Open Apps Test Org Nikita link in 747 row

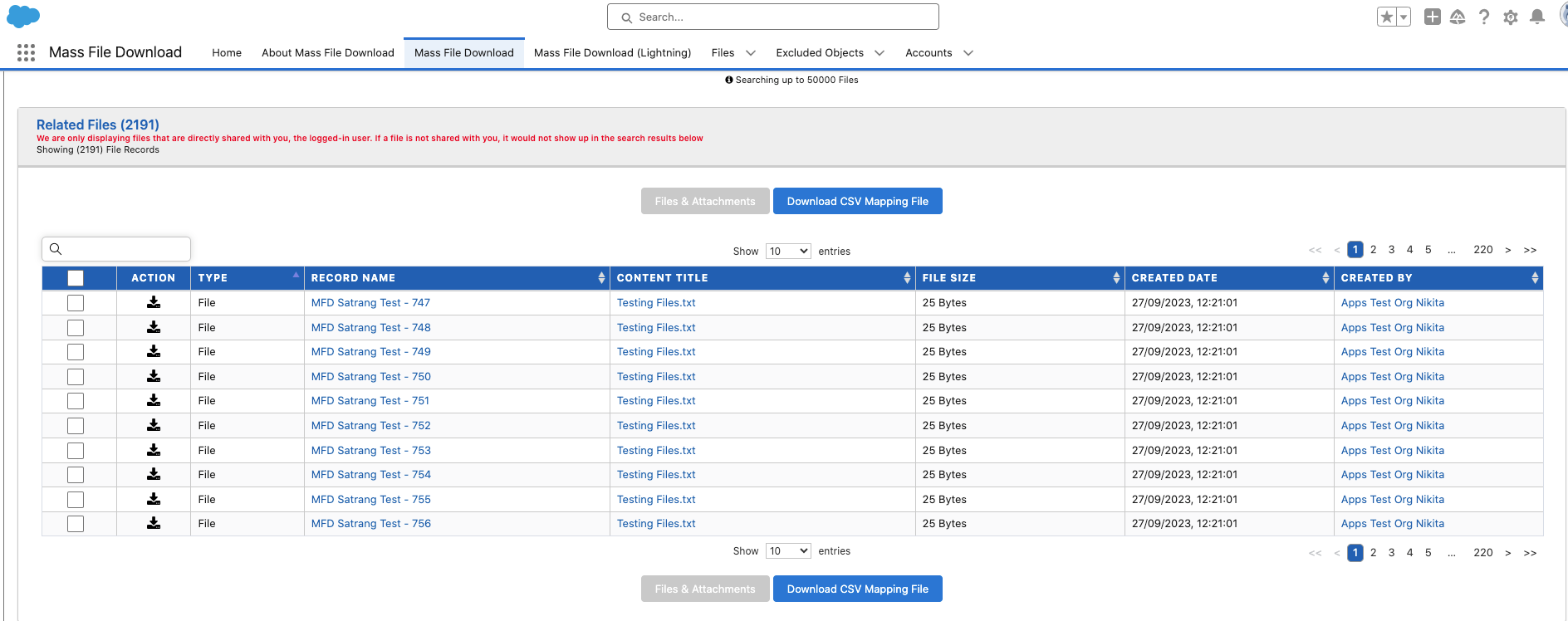(1393, 302)
